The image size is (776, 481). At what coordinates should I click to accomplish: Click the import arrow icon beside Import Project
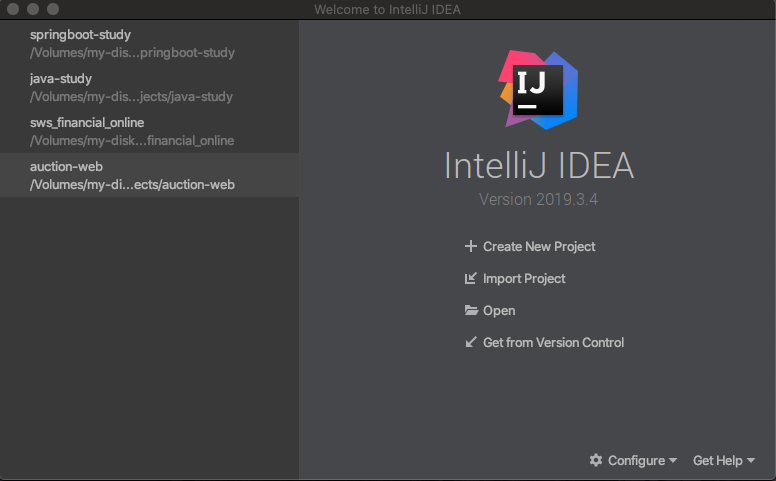(471, 279)
